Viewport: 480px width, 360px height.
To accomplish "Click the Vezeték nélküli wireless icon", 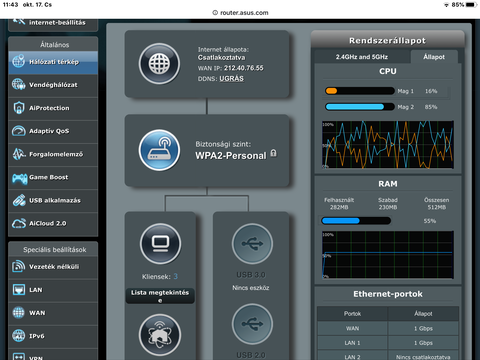I will (x=18, y=266).
